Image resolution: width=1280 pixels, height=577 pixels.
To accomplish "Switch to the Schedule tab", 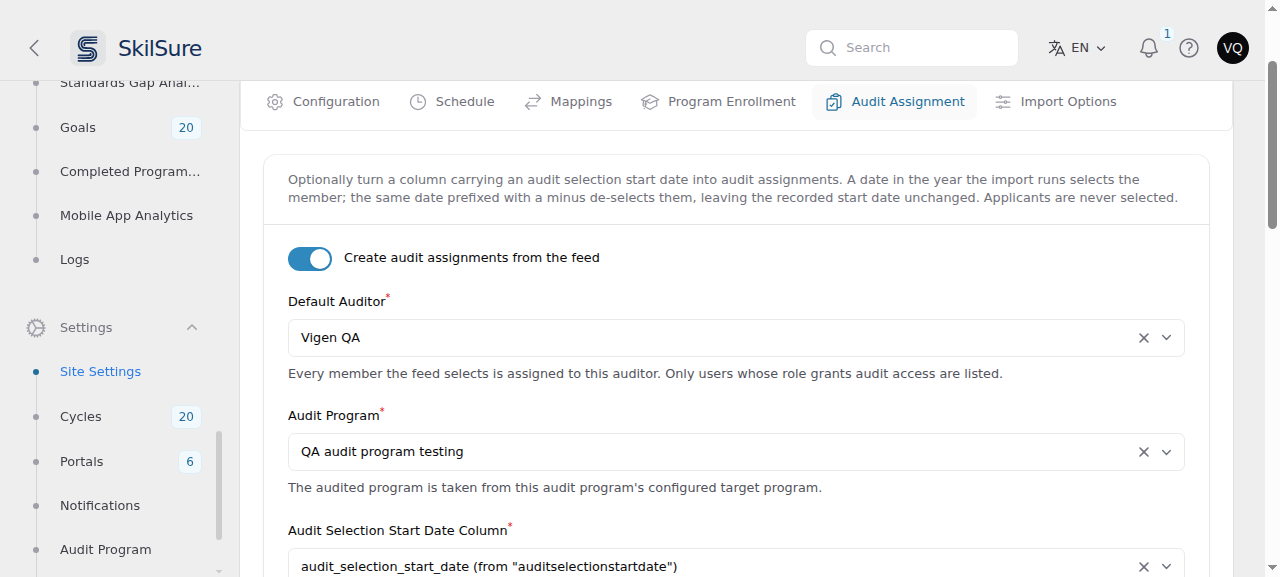I will click(452, 102).
